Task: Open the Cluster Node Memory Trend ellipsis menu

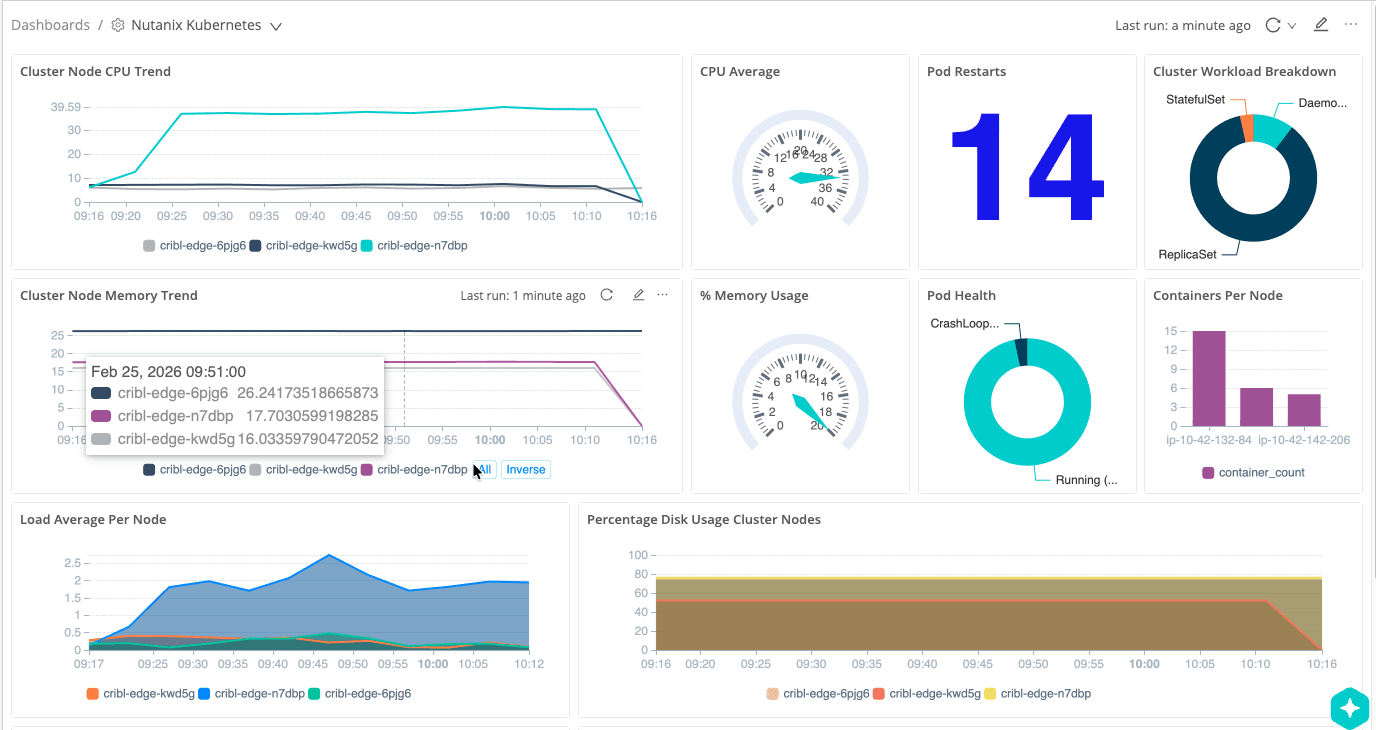Action: click(662, 294)
